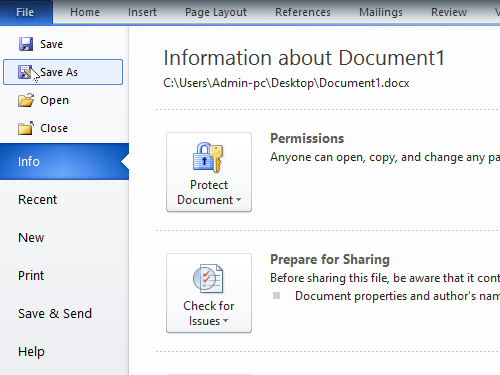
Task: Select the Open command
Action: coord(63,100)
